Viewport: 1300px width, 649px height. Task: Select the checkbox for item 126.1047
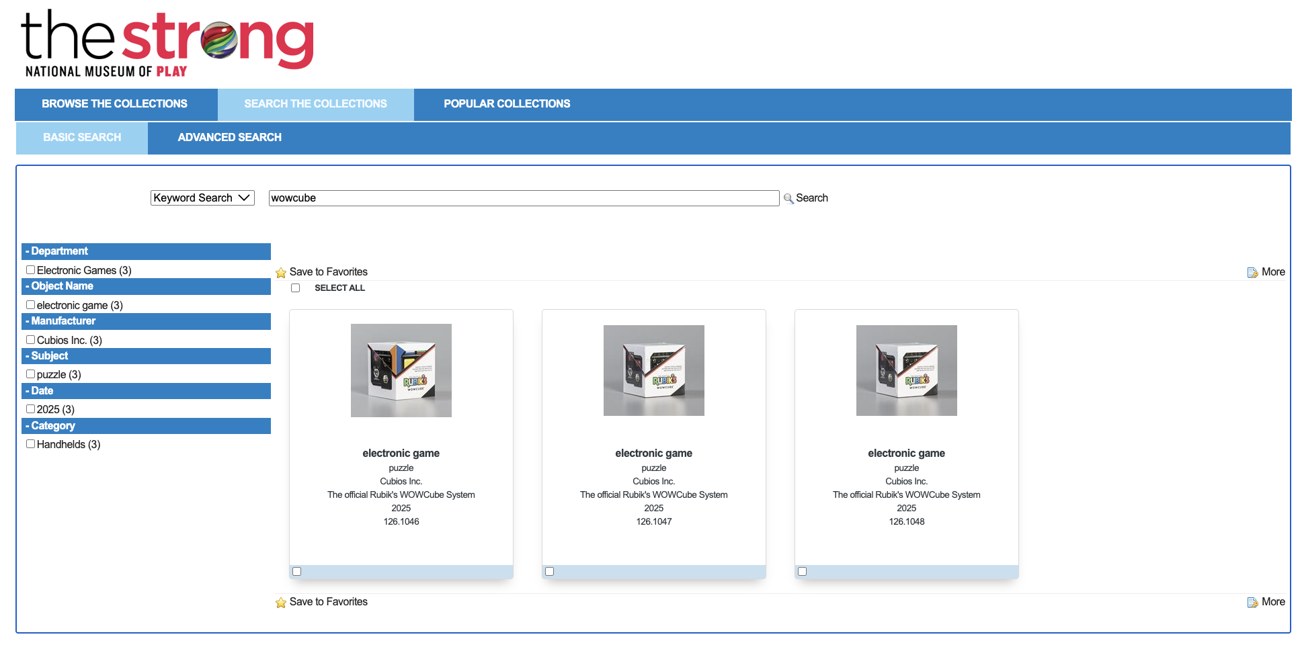(x=550, y=572)
